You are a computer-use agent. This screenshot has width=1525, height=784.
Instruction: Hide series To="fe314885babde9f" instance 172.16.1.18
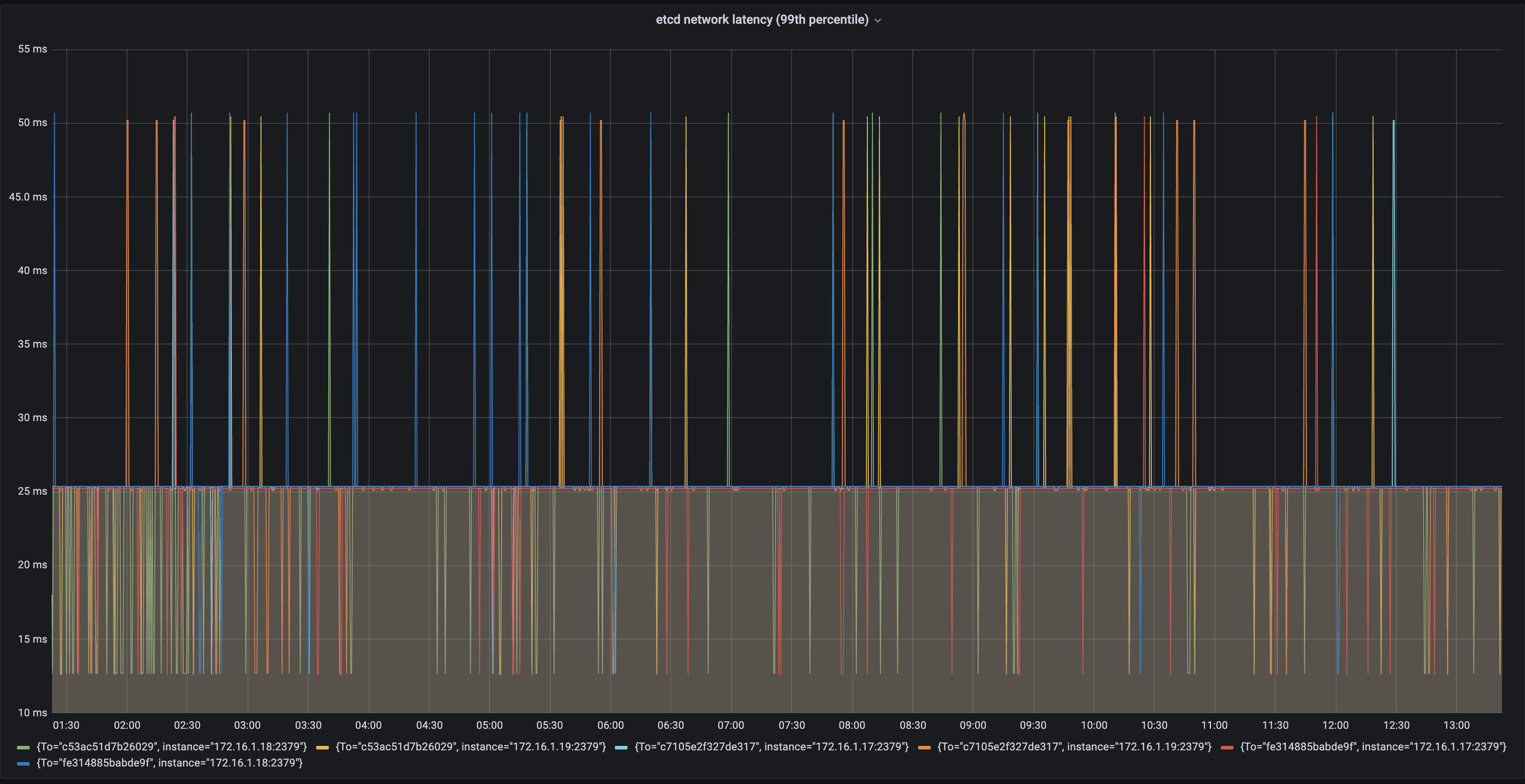[170, 763]
